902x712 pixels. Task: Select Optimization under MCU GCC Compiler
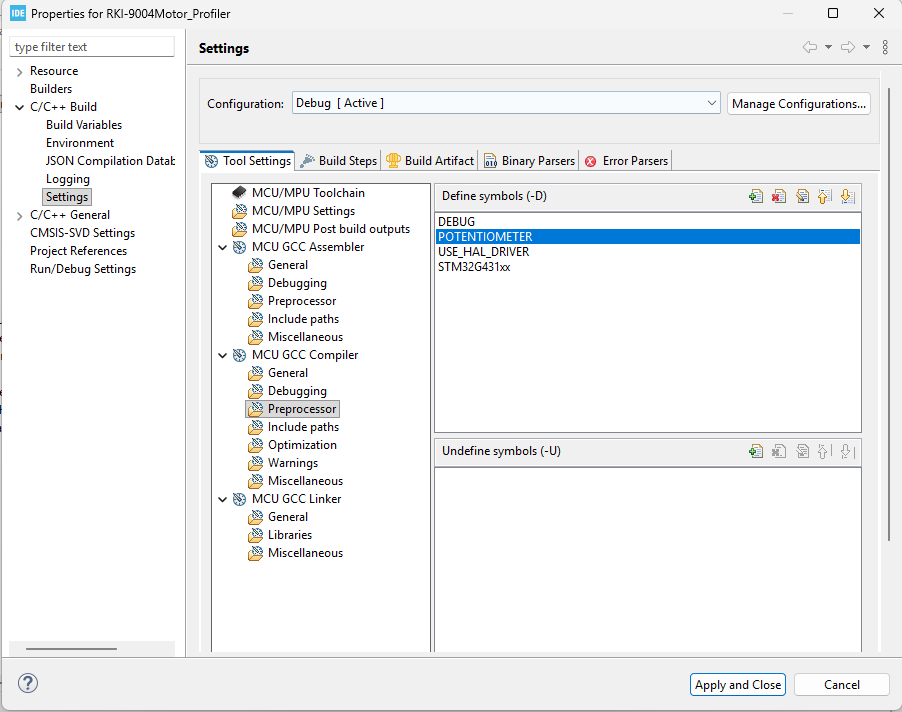[302, 445]
